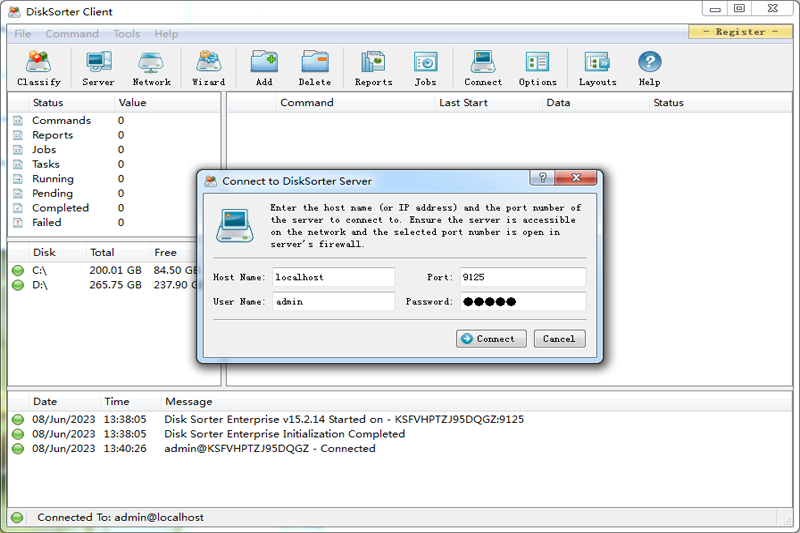Focus the User Name field
Image resolution: width=800 pixels, height=533 pixels.
click(333, 301)
